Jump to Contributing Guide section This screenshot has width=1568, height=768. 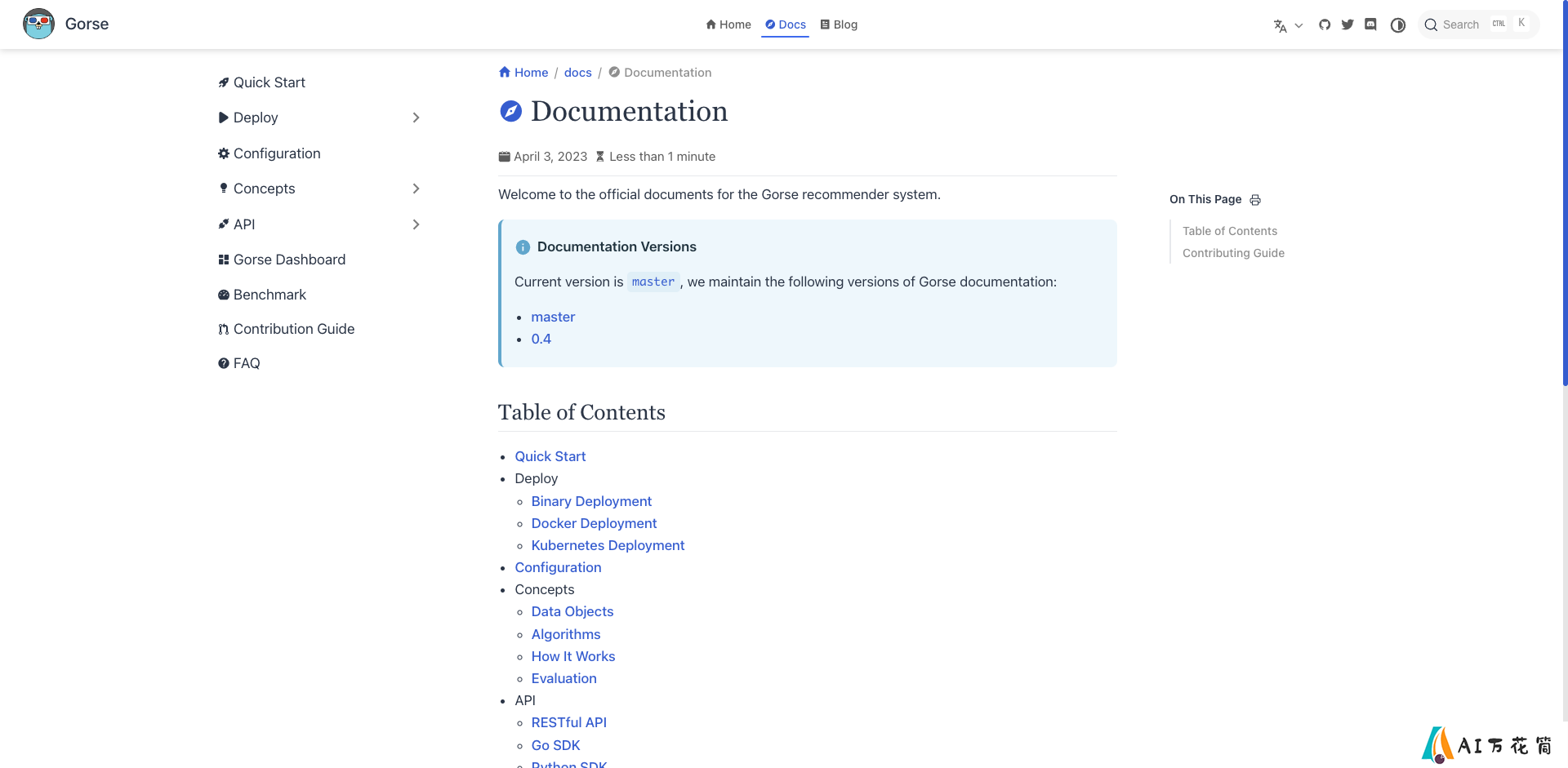click(1233, 253)
